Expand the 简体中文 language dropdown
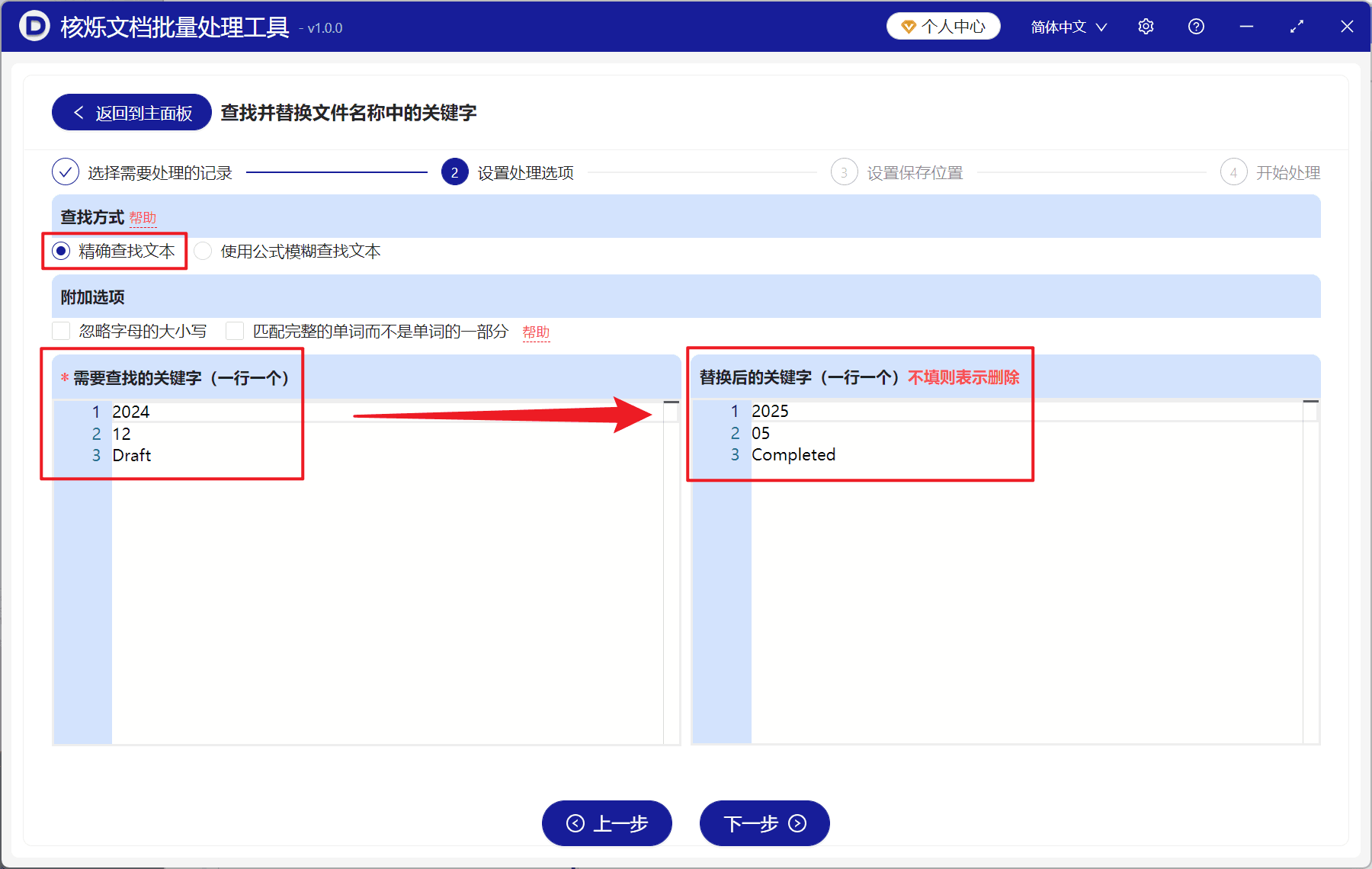Image resolution: width=1372 pixels, height=869 pixels. coord(1069,27)
